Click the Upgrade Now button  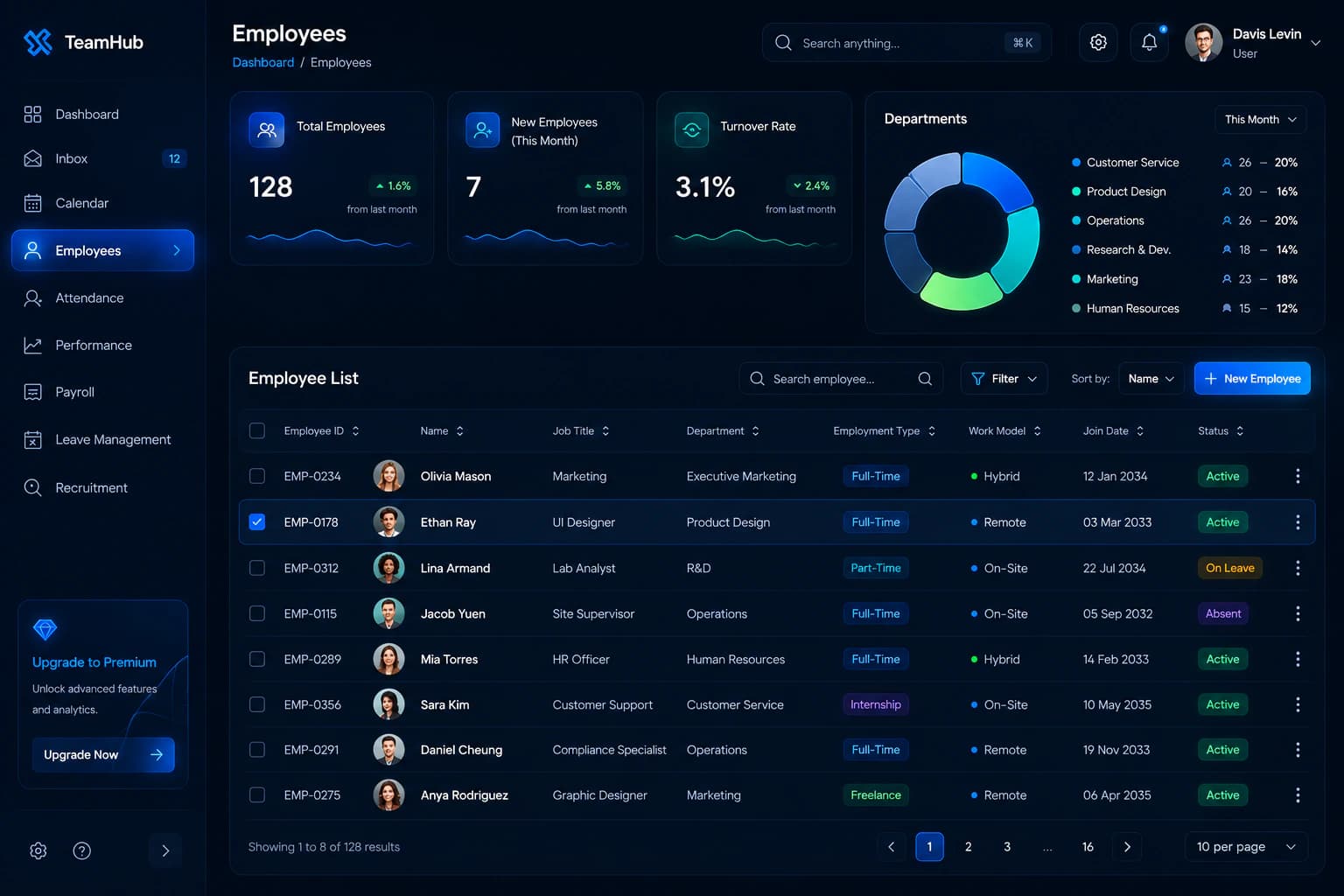103,755
